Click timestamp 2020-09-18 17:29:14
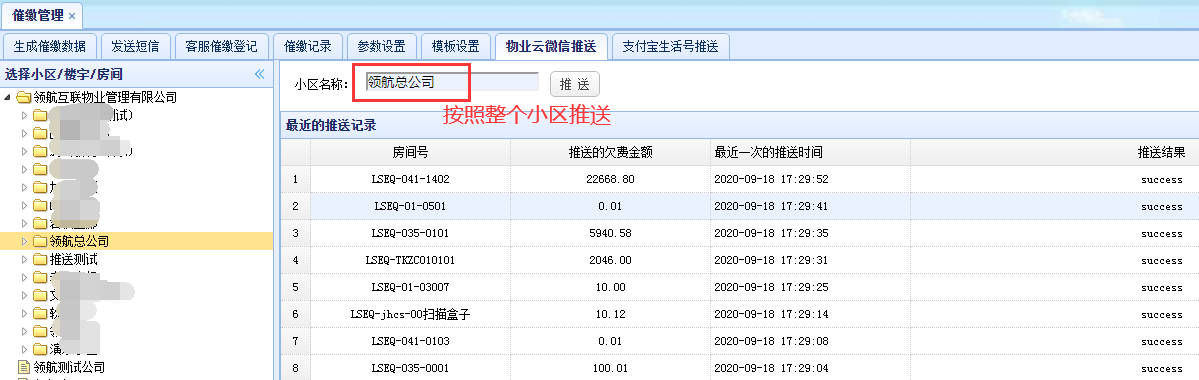Screen dimensions: 1199x380 coord(772,314)
